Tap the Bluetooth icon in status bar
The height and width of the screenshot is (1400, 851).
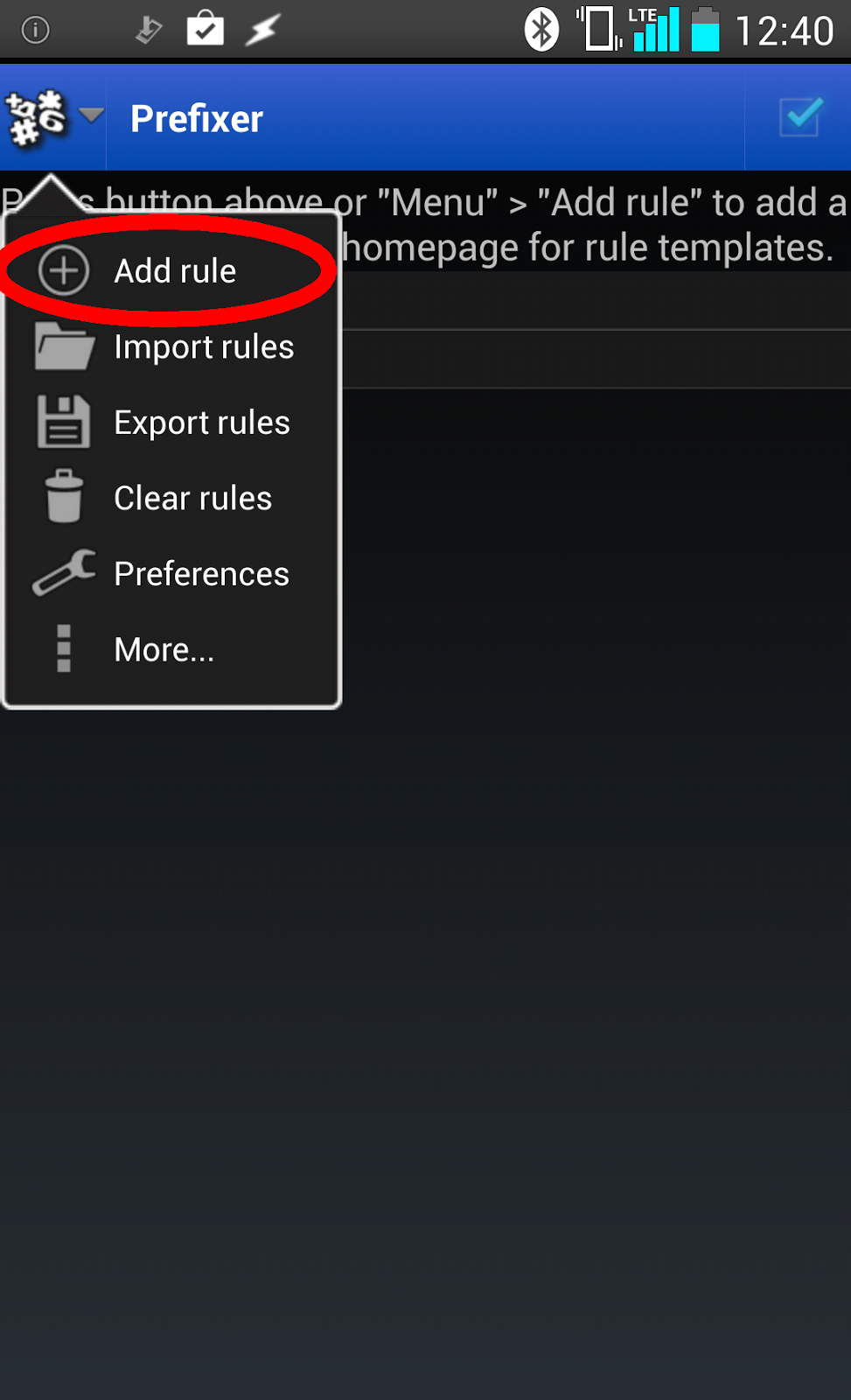click(x=541, y=30)
